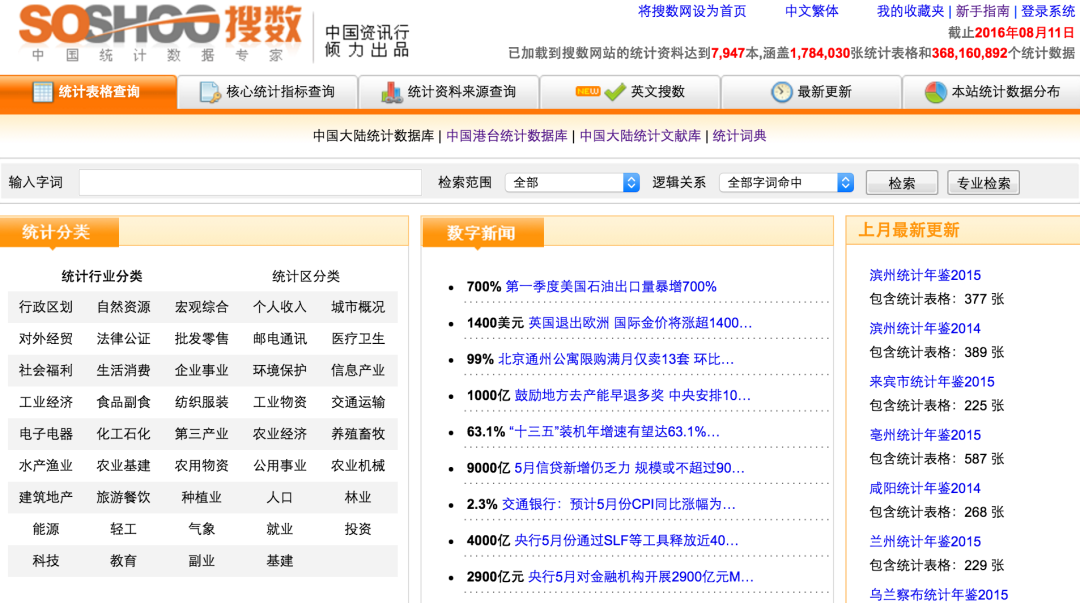Open the 能源 category

45,529
